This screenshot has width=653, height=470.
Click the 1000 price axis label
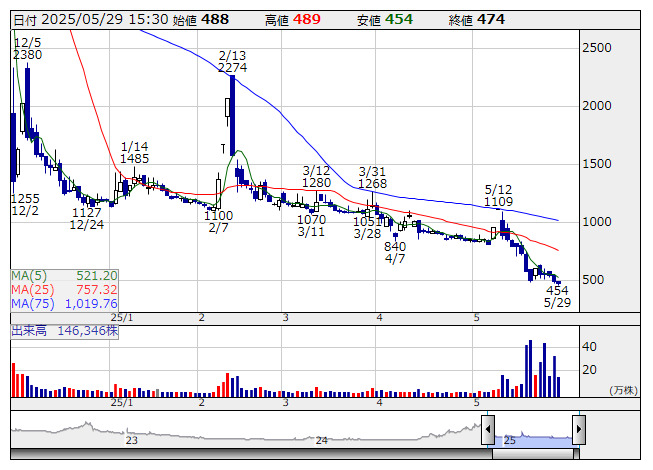(x=597, y=221)
